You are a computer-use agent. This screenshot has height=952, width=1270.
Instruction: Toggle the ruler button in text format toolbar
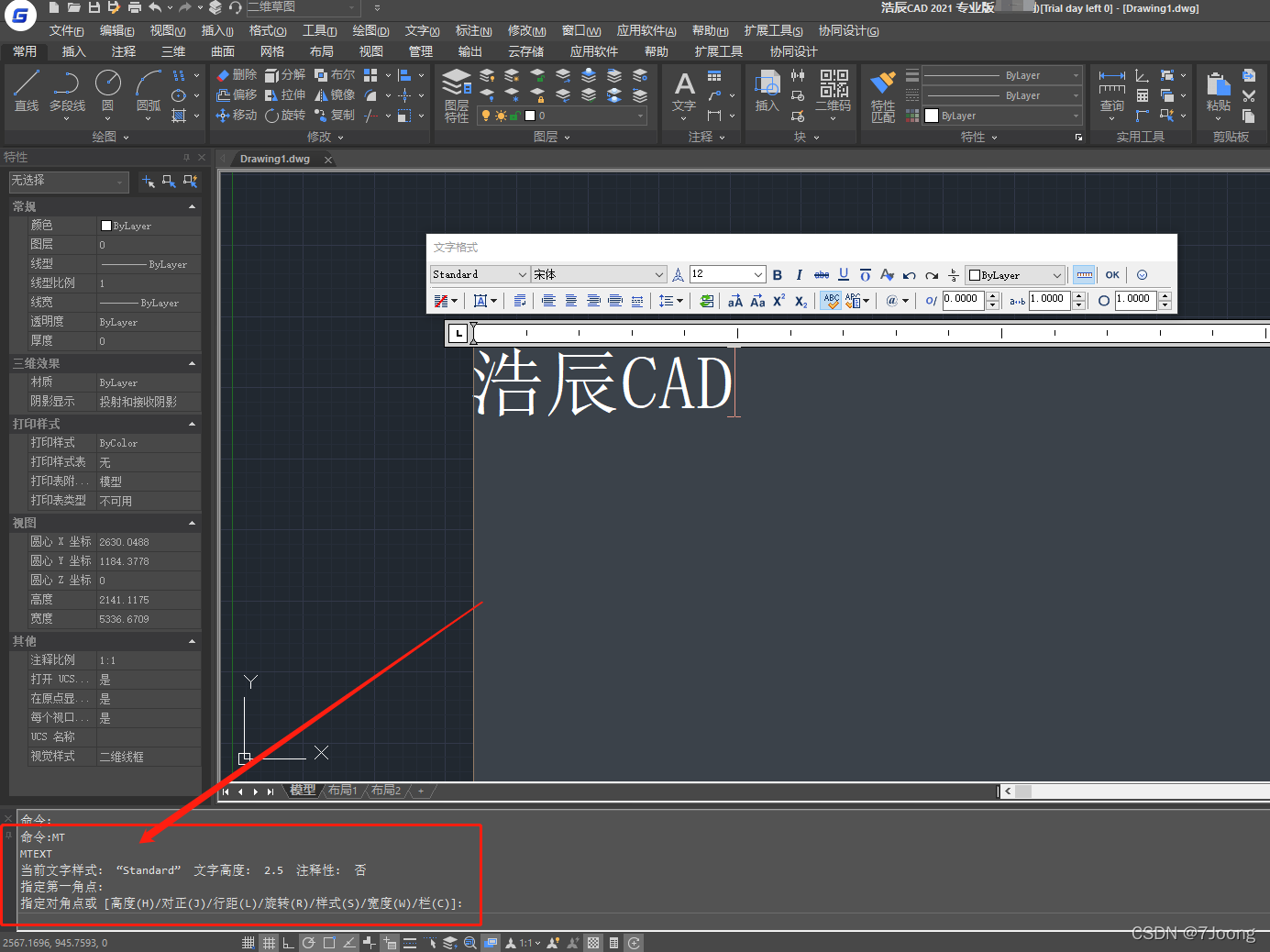pos(1084,274)
